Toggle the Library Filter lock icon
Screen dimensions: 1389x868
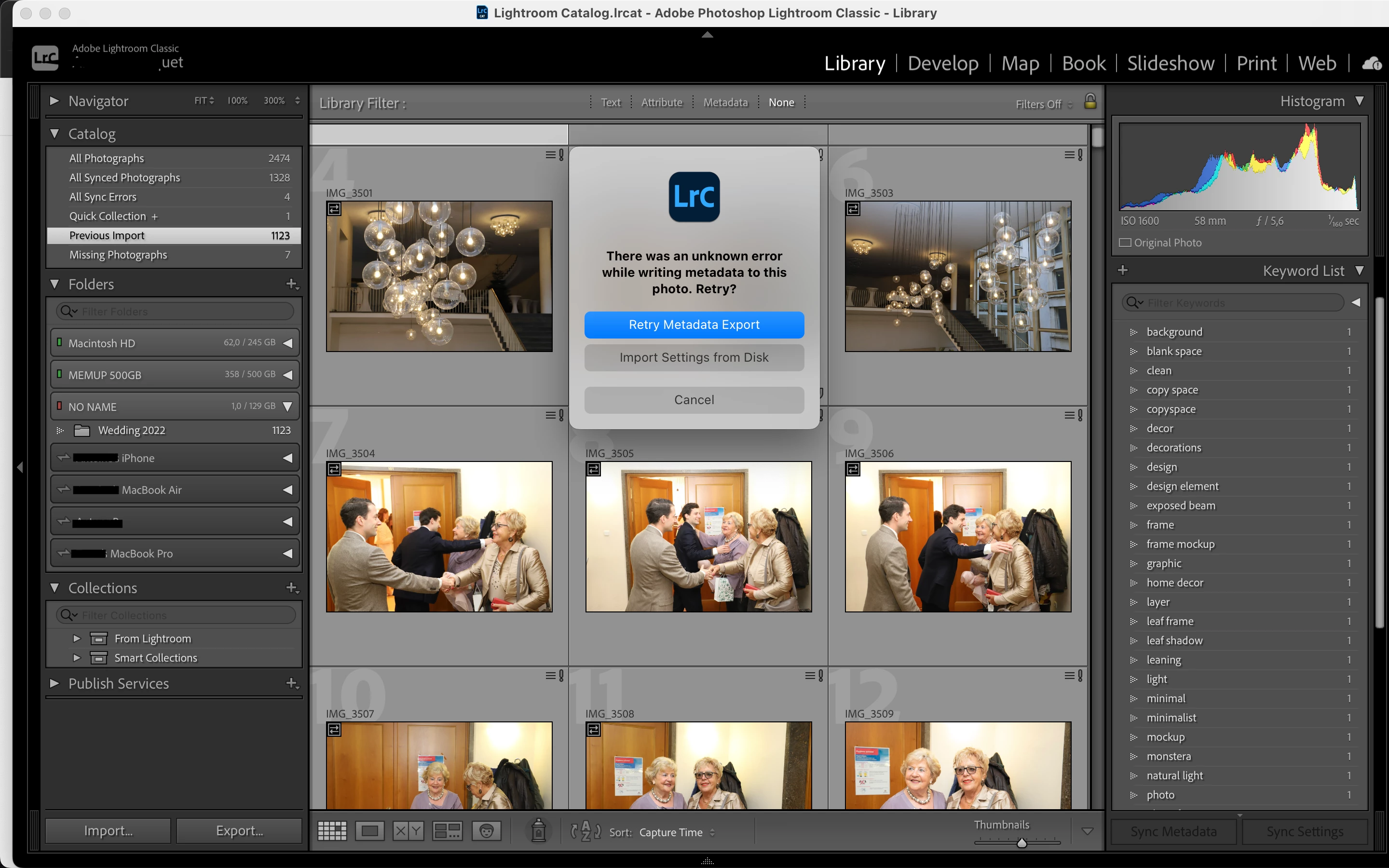tap(1090, 102)
